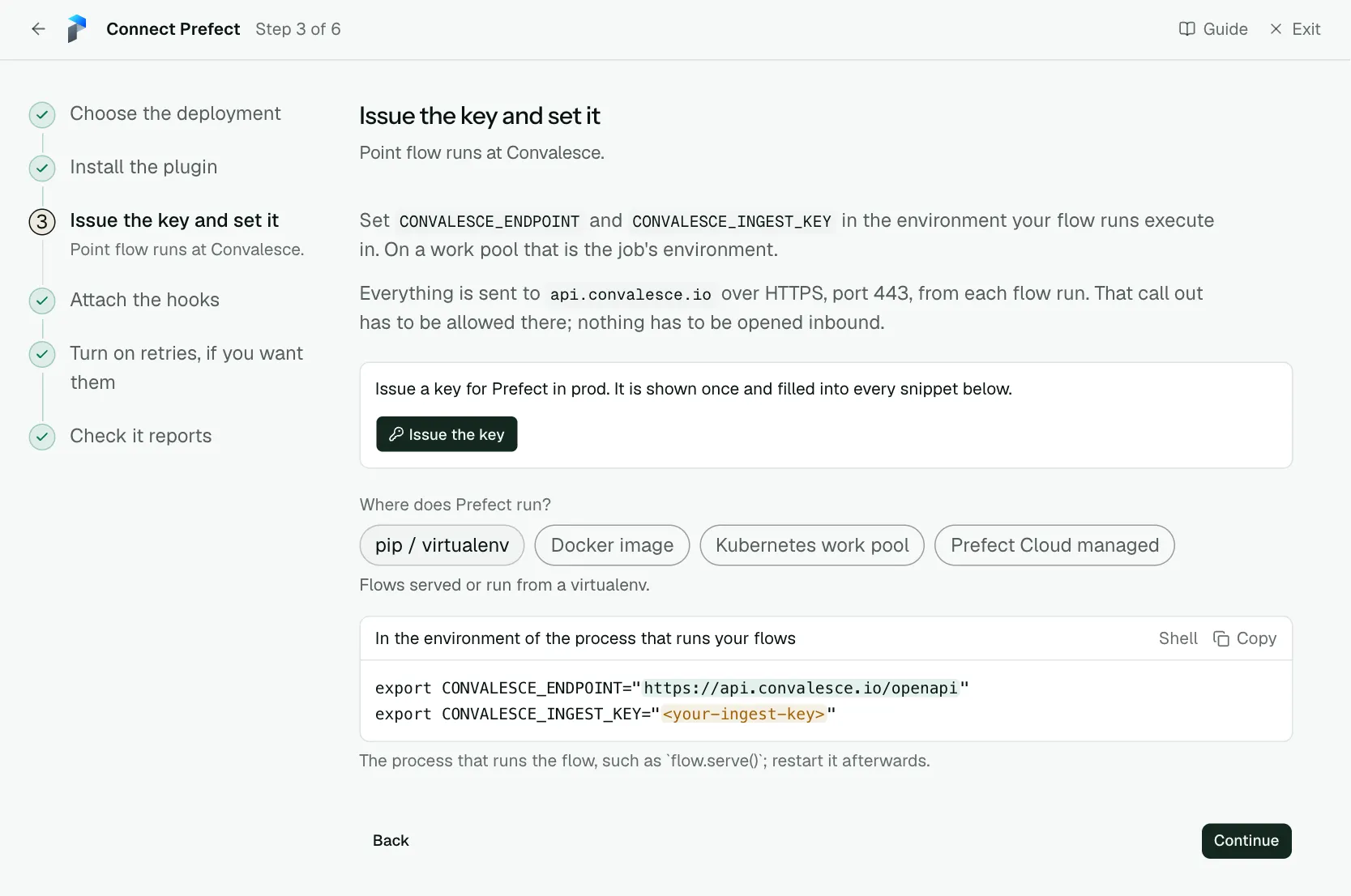Image resolution: width=1351 pixels, height=896 pixels.
Task: Click the step 3 number circle
Action: point(42,222)
